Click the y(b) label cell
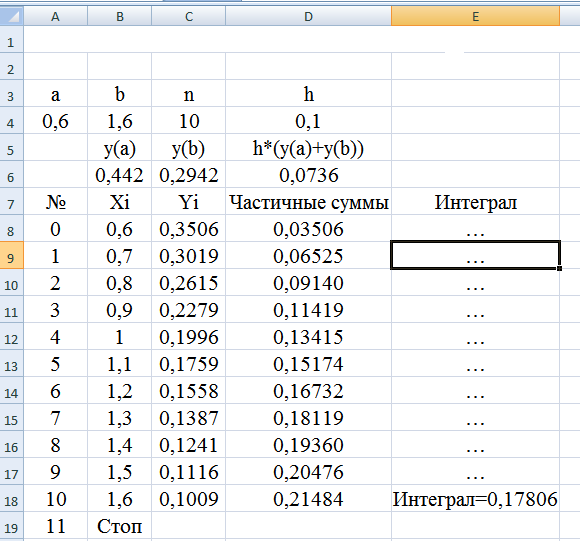The height and width of the screenshot is (541, 580). pos(189,148)
